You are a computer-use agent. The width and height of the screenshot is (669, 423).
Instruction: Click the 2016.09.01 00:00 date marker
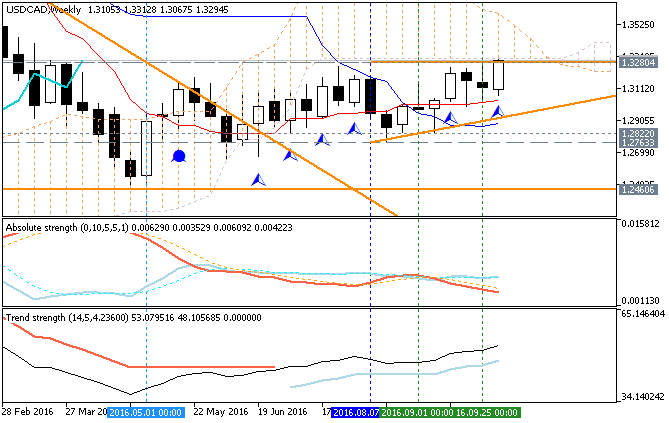click(x=417, y=412)
